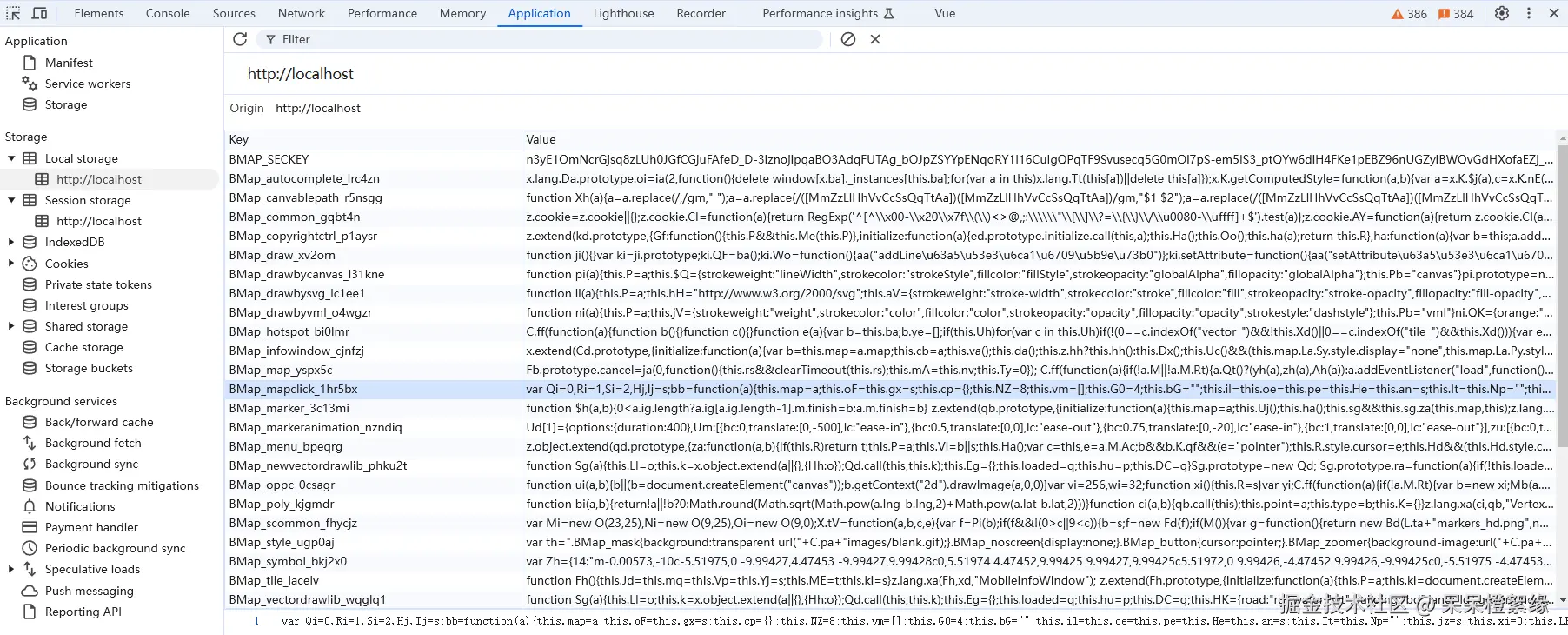Open the Recorder tab
1568x635 pixels.
pos(701,13)
